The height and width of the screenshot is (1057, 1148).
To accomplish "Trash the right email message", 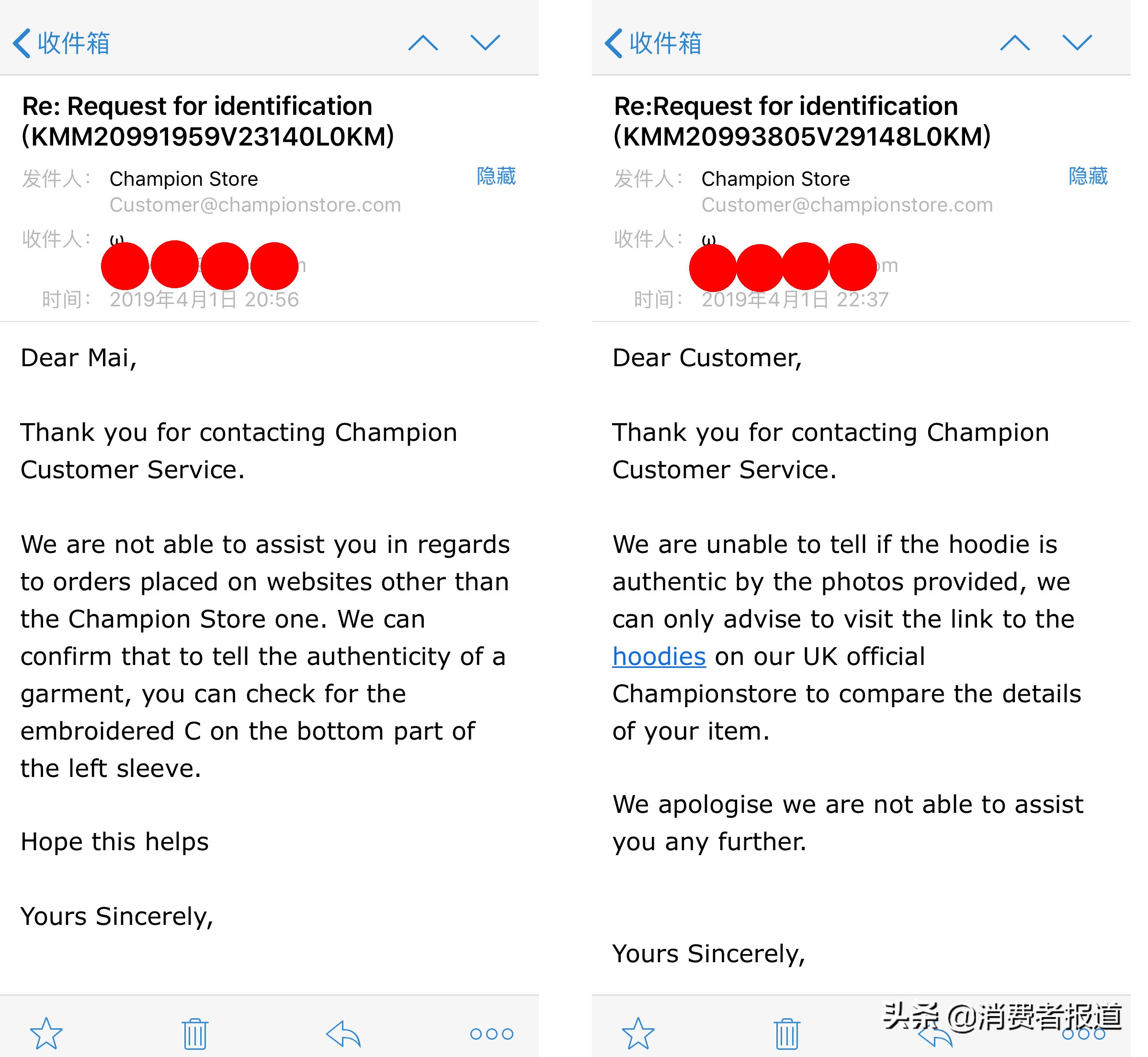I will tap(787, 1033).
